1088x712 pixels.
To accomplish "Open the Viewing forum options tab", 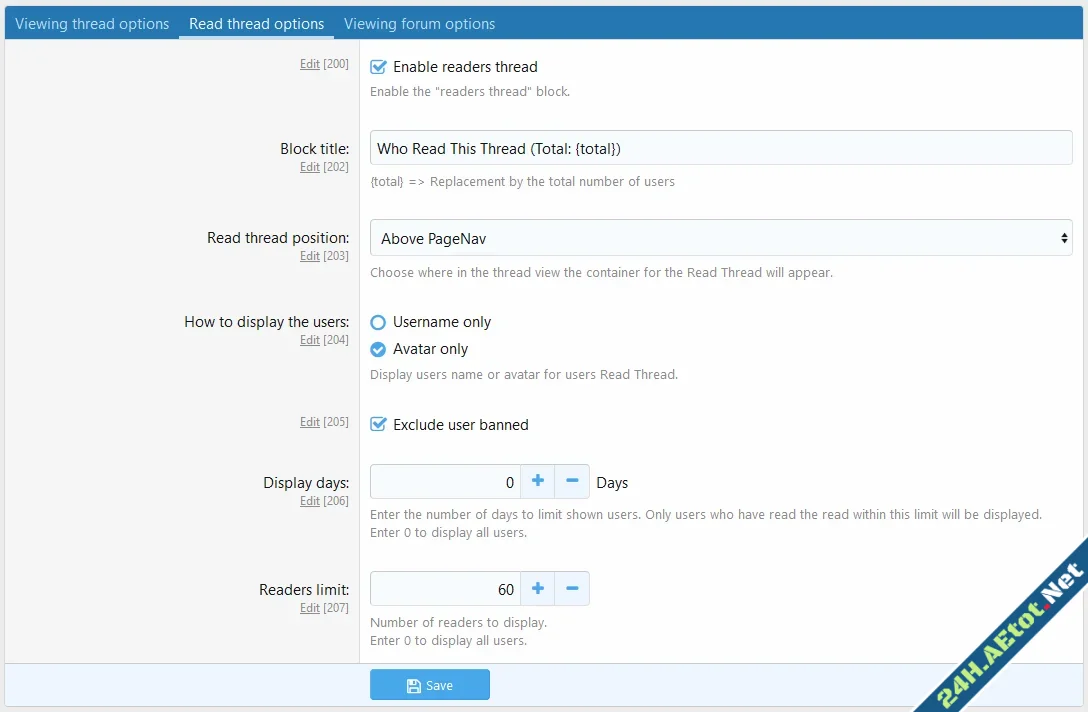I will tap(419, 24).
